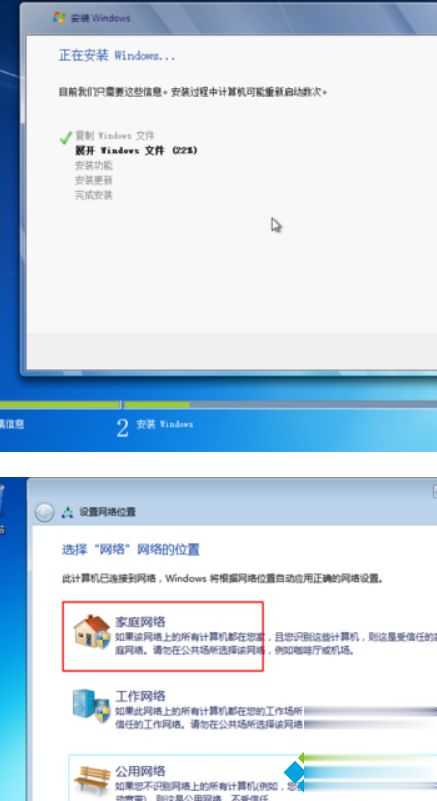Select the 工作网络 office building icon
Screen dimensions: 437x801
pyautogui.click(x=91, y=705)
